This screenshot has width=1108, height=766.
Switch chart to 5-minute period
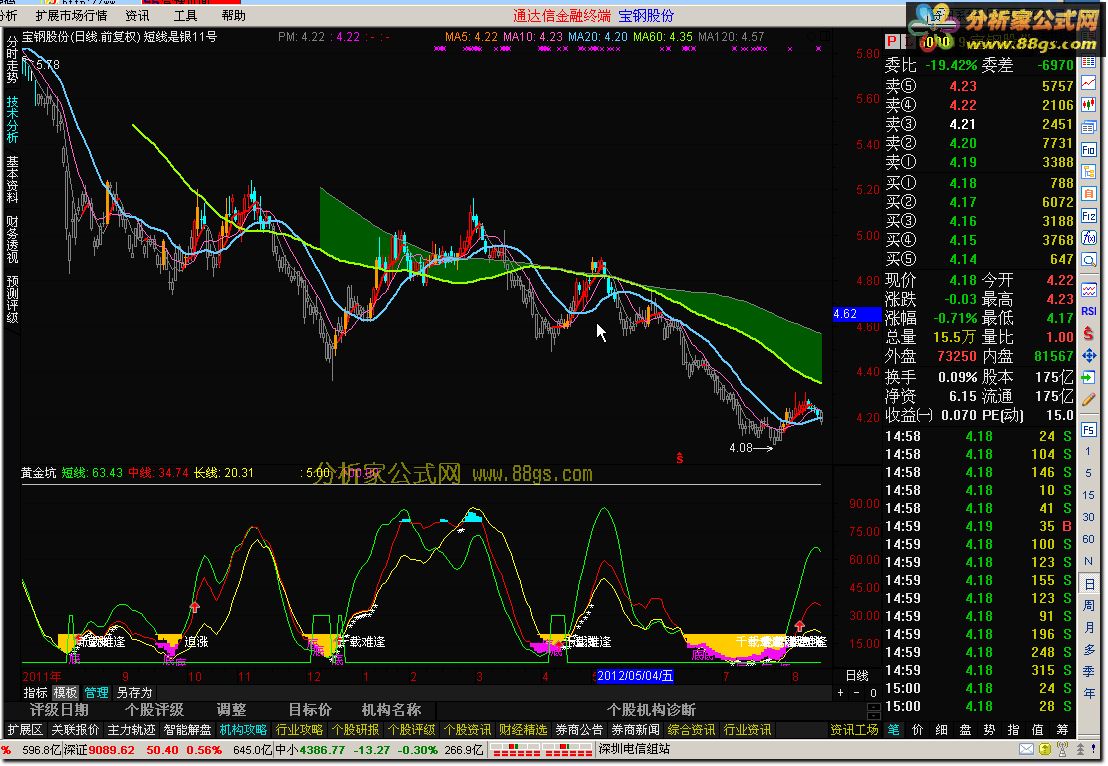tap(1088, 473)
